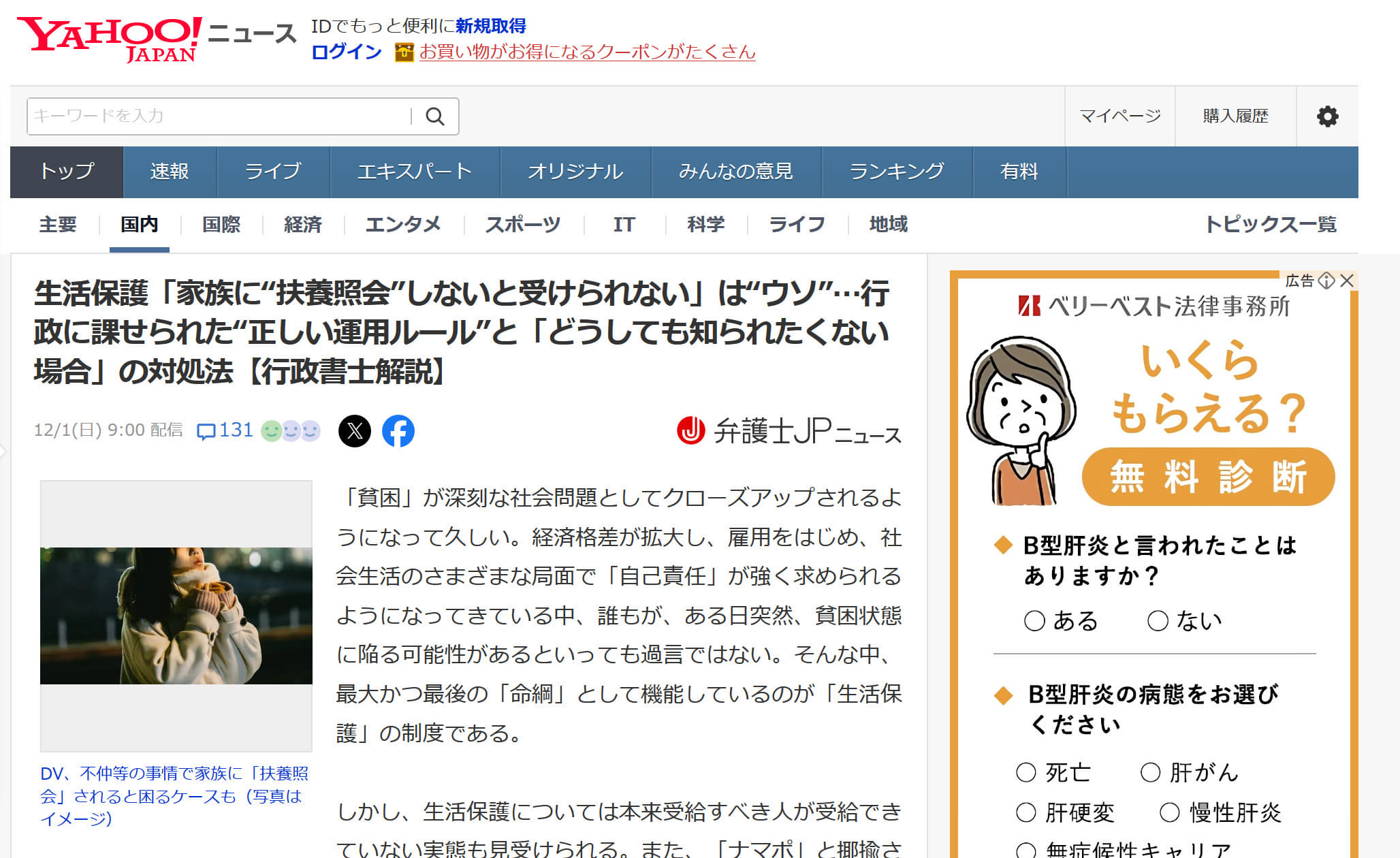
Task: Click the search magnifier icon
Action: [434, 116]
